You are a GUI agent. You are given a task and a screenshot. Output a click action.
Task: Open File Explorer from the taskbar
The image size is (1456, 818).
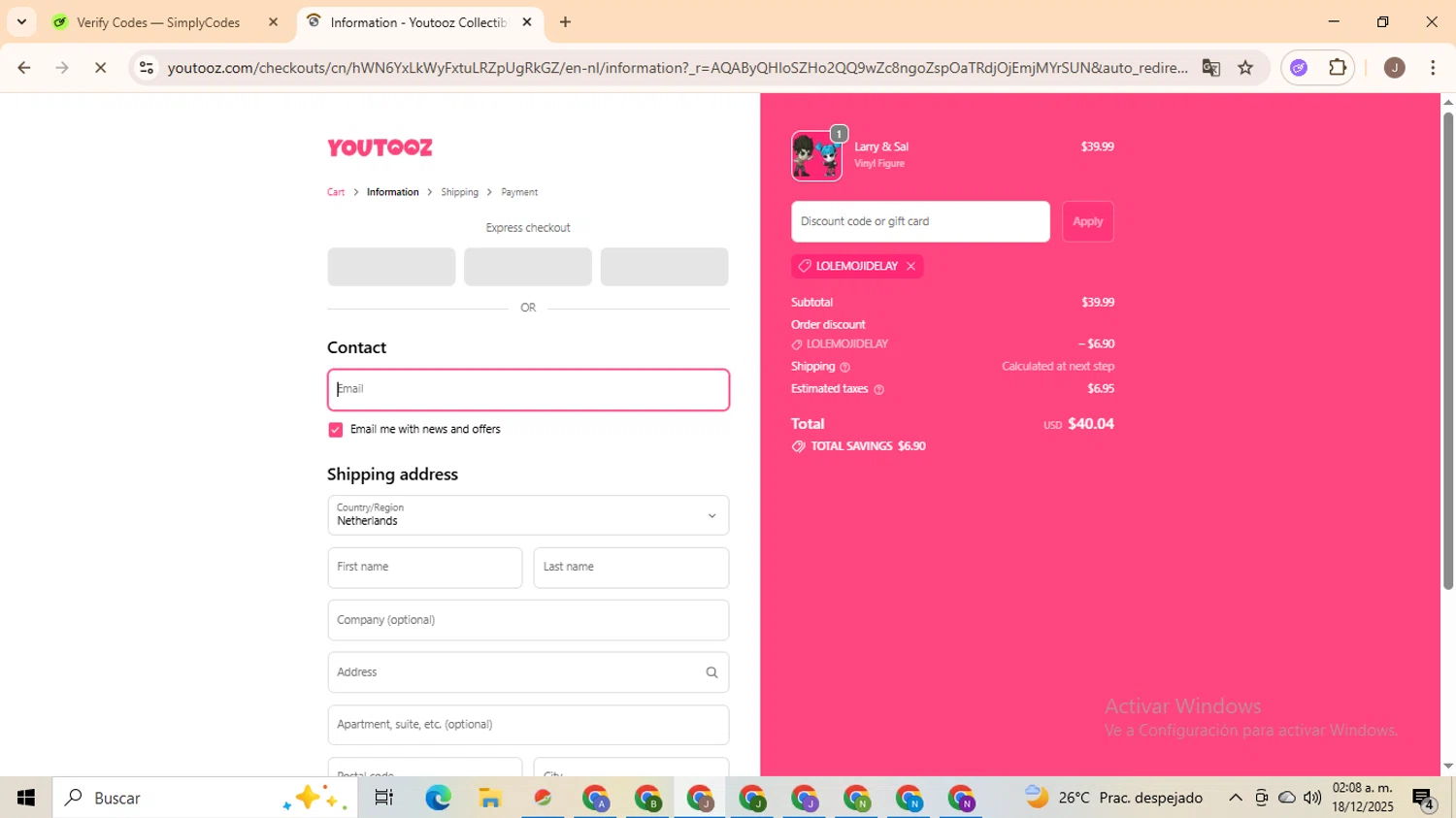click(490, 798)
